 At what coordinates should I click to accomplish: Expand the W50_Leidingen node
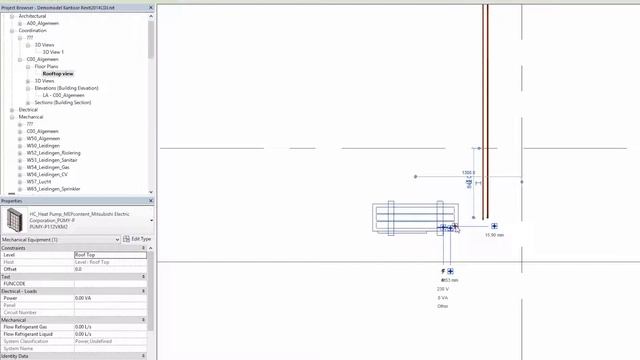point(20,146)
